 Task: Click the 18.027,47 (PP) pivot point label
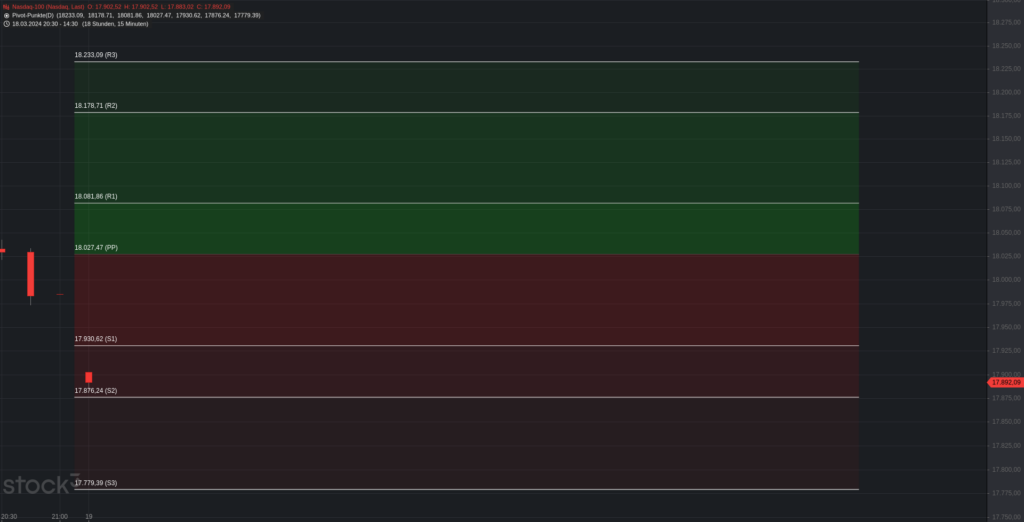coord(96,247)
